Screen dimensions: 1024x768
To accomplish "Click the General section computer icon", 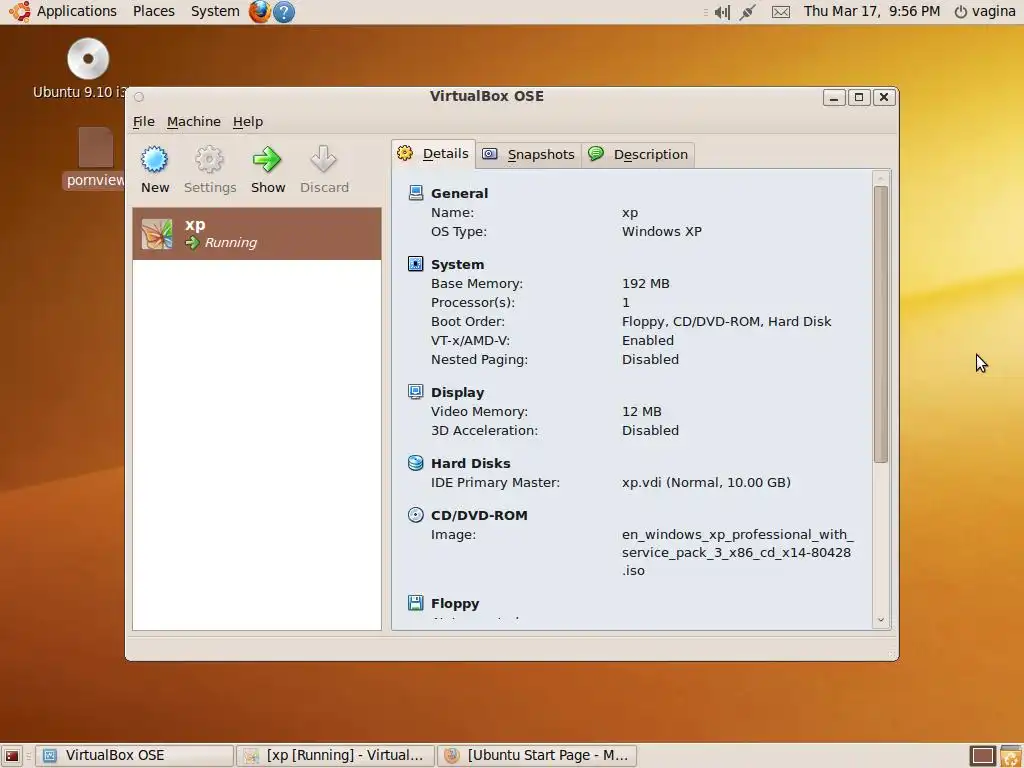I will (x=415, y=193).
